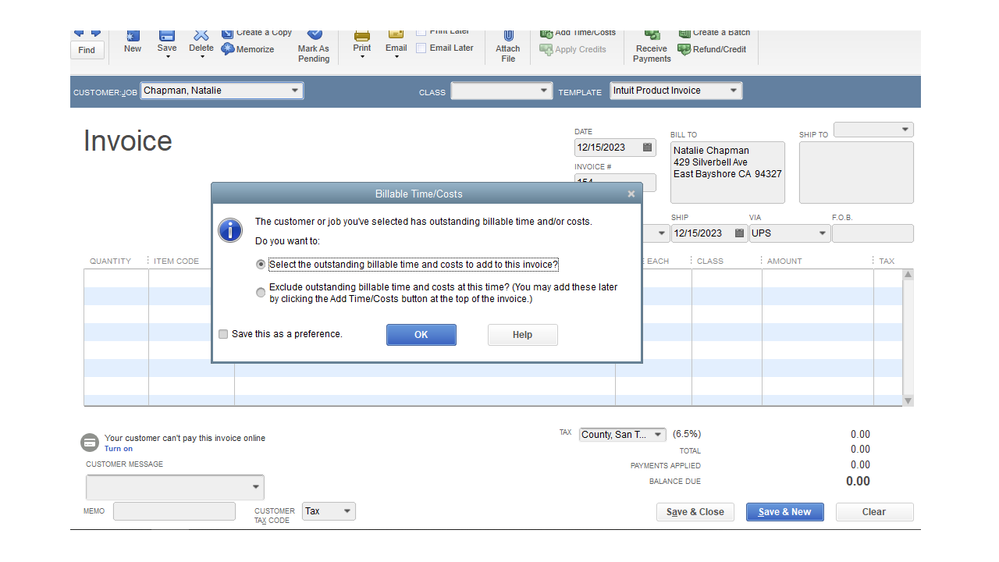Click the Print toolbar icon
999x562 pixels.
point(362,36)
